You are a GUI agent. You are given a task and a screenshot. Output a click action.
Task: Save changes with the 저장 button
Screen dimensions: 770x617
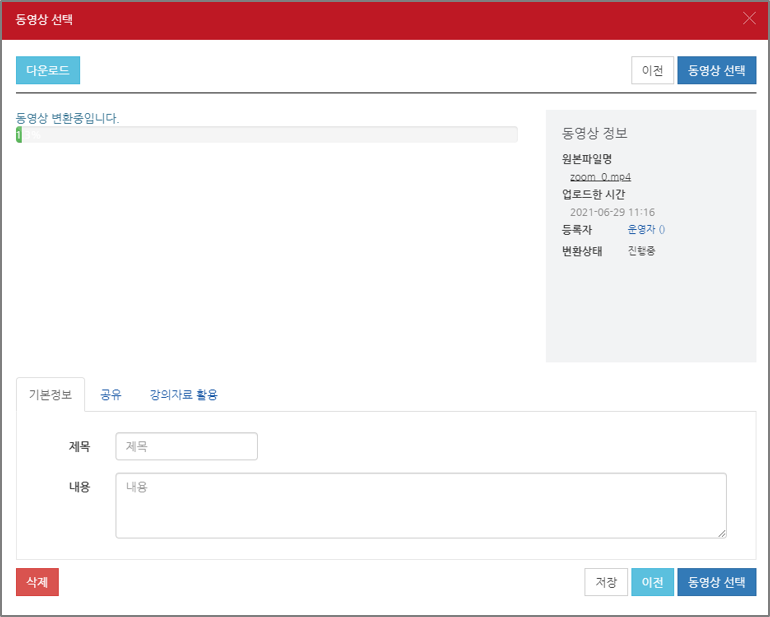[x=606, y=582]
